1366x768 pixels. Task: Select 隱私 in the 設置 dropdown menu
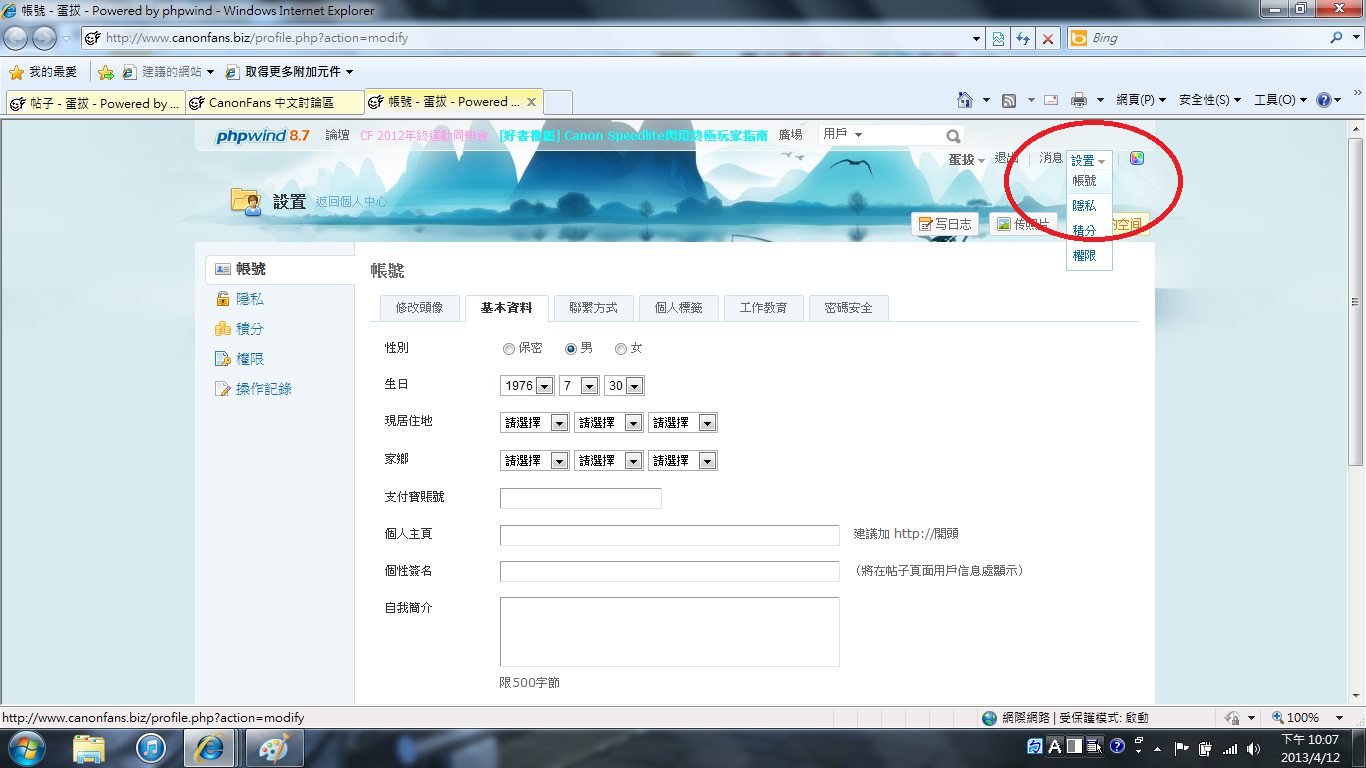(1085, 205)
